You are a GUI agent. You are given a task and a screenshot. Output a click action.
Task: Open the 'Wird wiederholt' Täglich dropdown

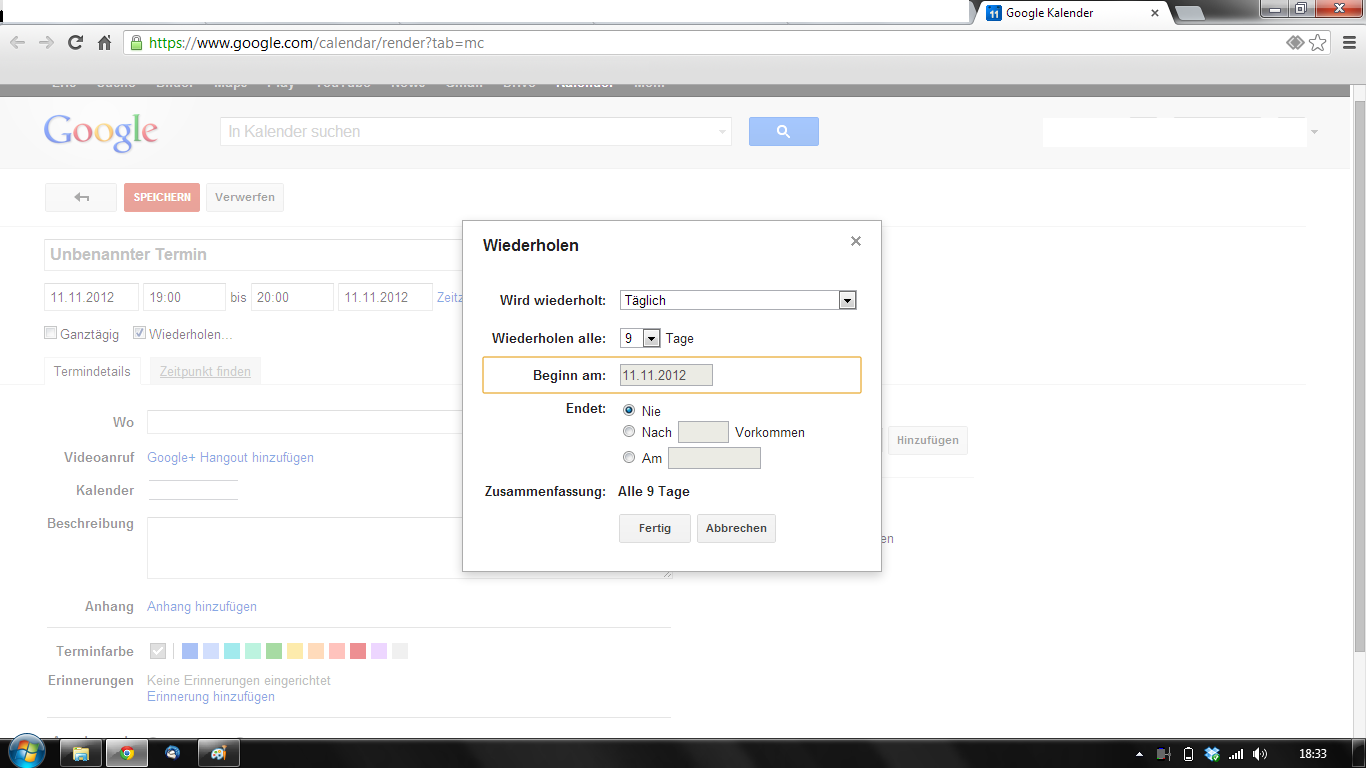(x=738, y=300)
